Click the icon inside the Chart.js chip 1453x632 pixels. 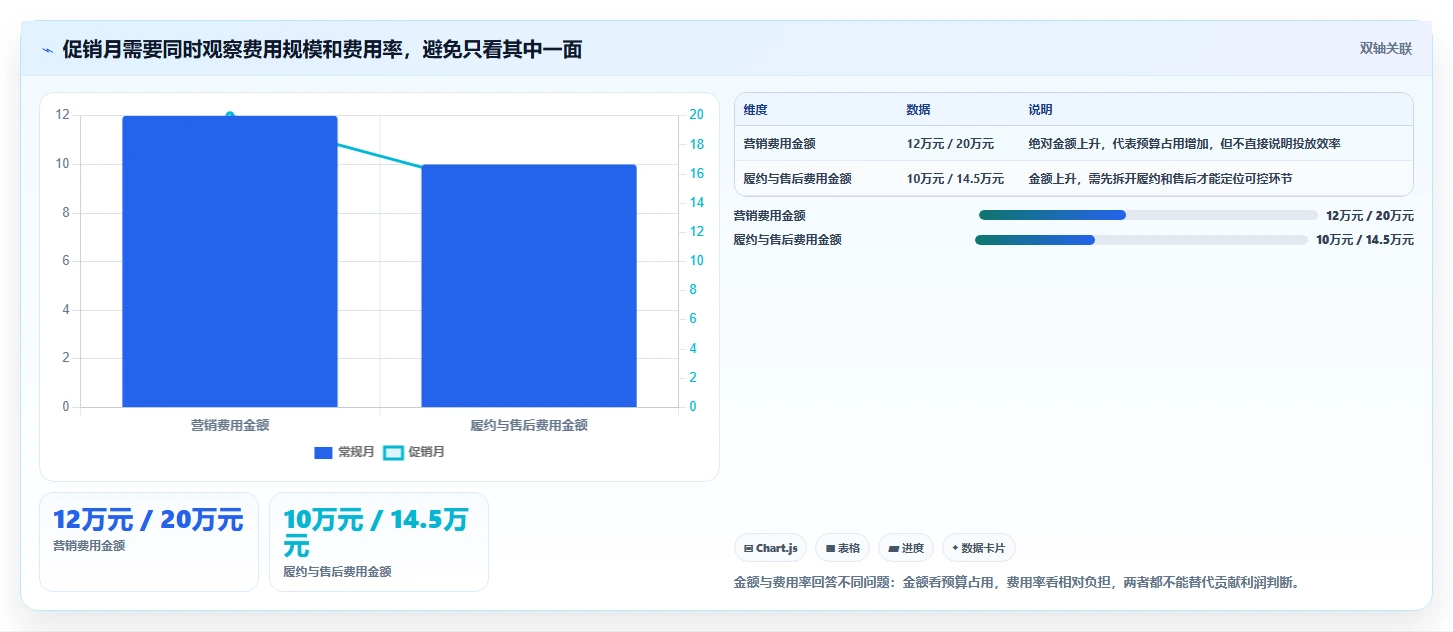point(749,549)
